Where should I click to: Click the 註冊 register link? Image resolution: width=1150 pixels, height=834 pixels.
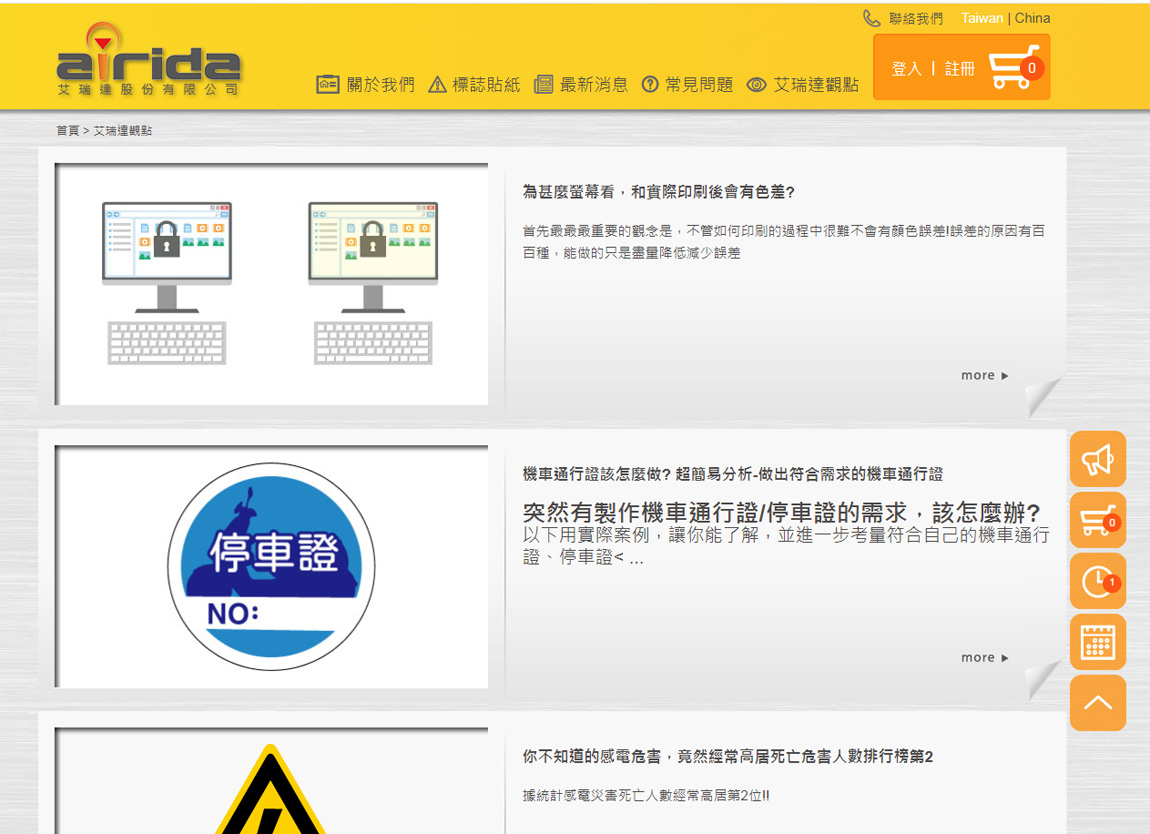click(959, 69)
